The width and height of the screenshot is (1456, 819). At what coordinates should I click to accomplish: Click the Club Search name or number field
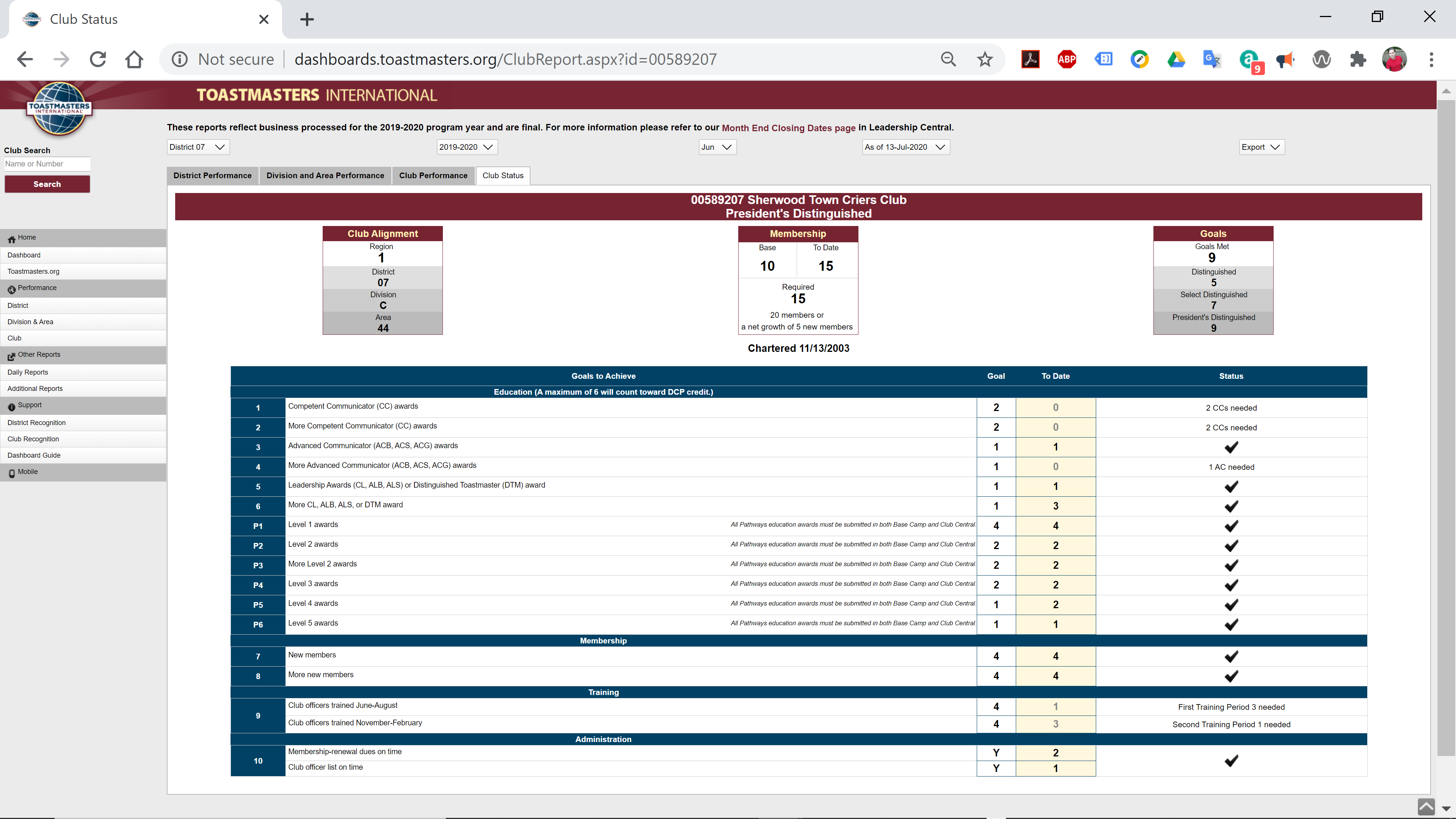pyautogui.click(x=47, y=164)
